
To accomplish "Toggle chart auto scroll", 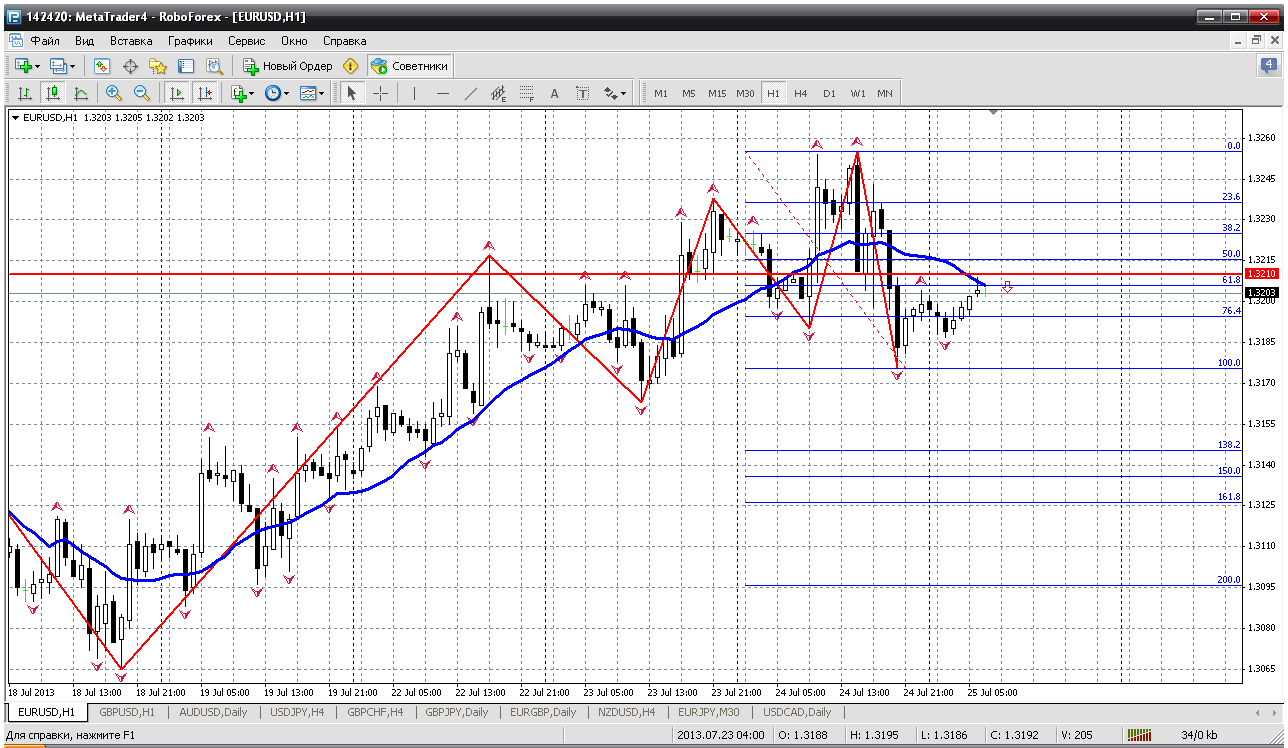I will [x=177, y=93].
